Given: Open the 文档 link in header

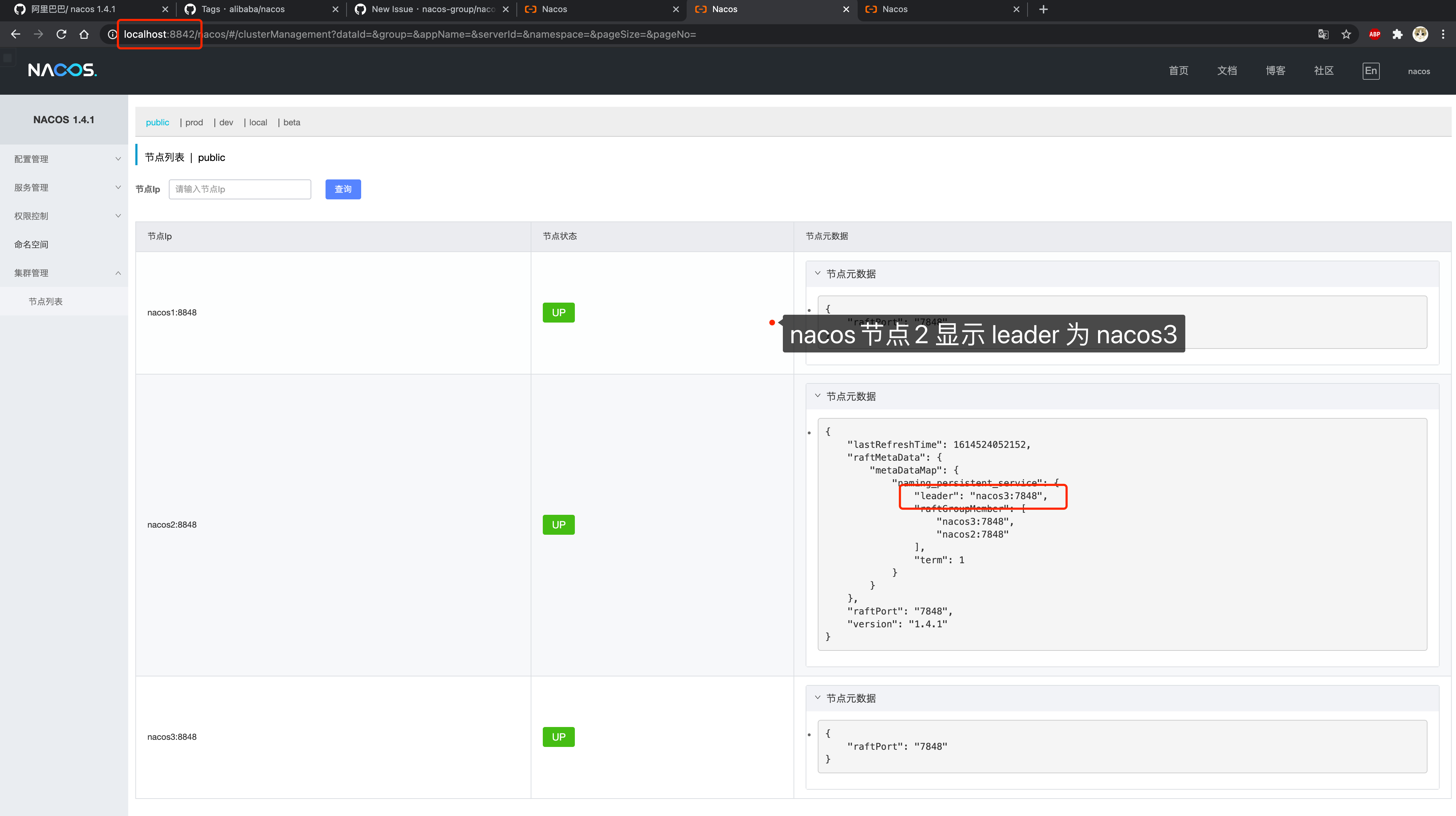Looking at the screenshot, I should [1227, 70].
